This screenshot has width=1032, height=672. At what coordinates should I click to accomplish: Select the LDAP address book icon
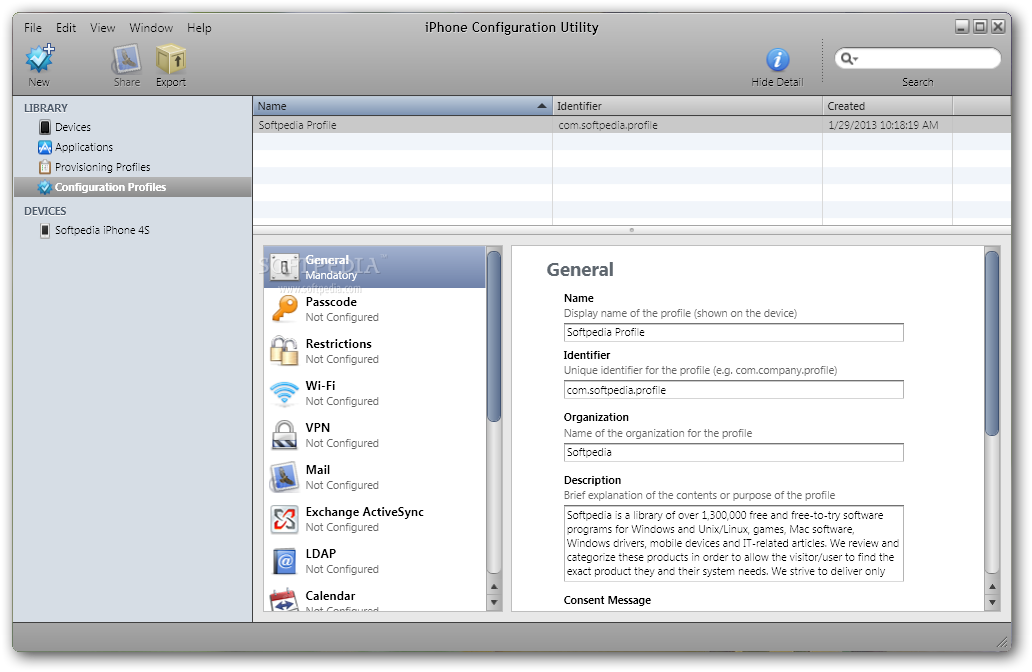284,561
